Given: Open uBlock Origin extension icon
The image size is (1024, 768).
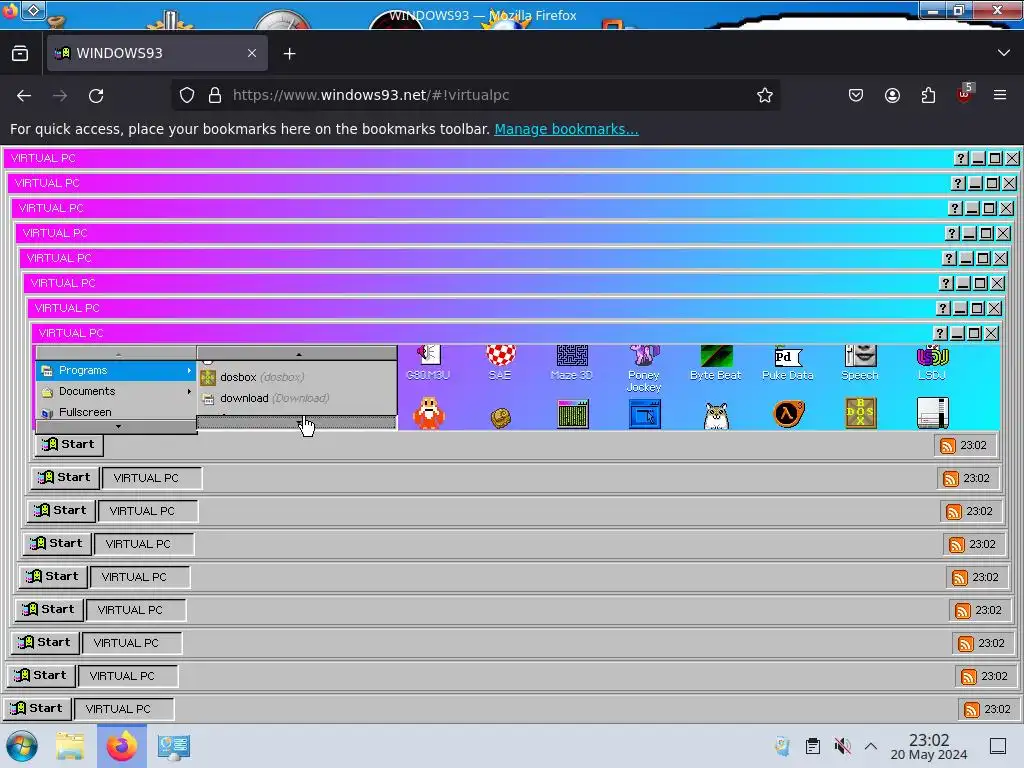Looking at the screenshot, I should click(x=965, y=94).
